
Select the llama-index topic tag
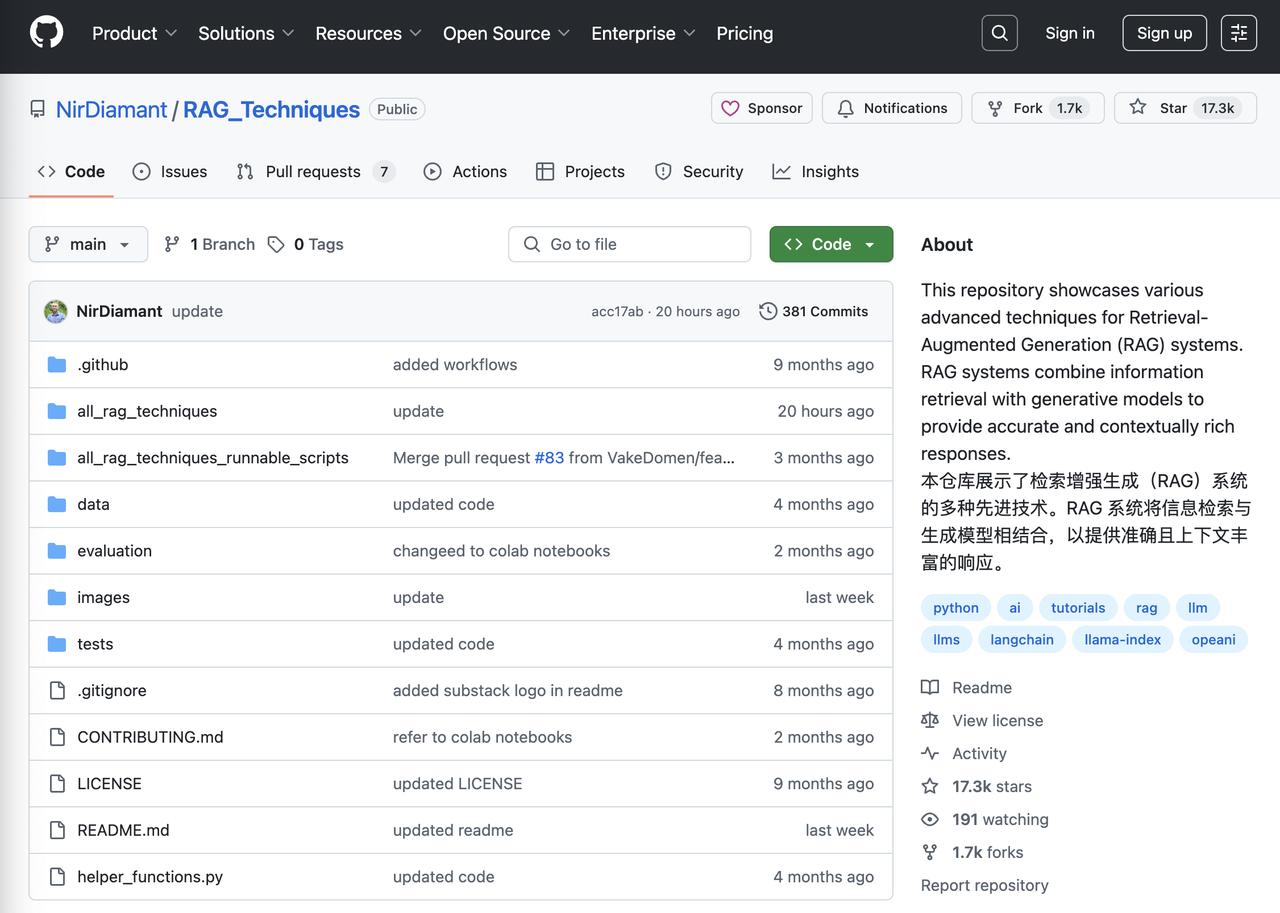click(1122, 639)
